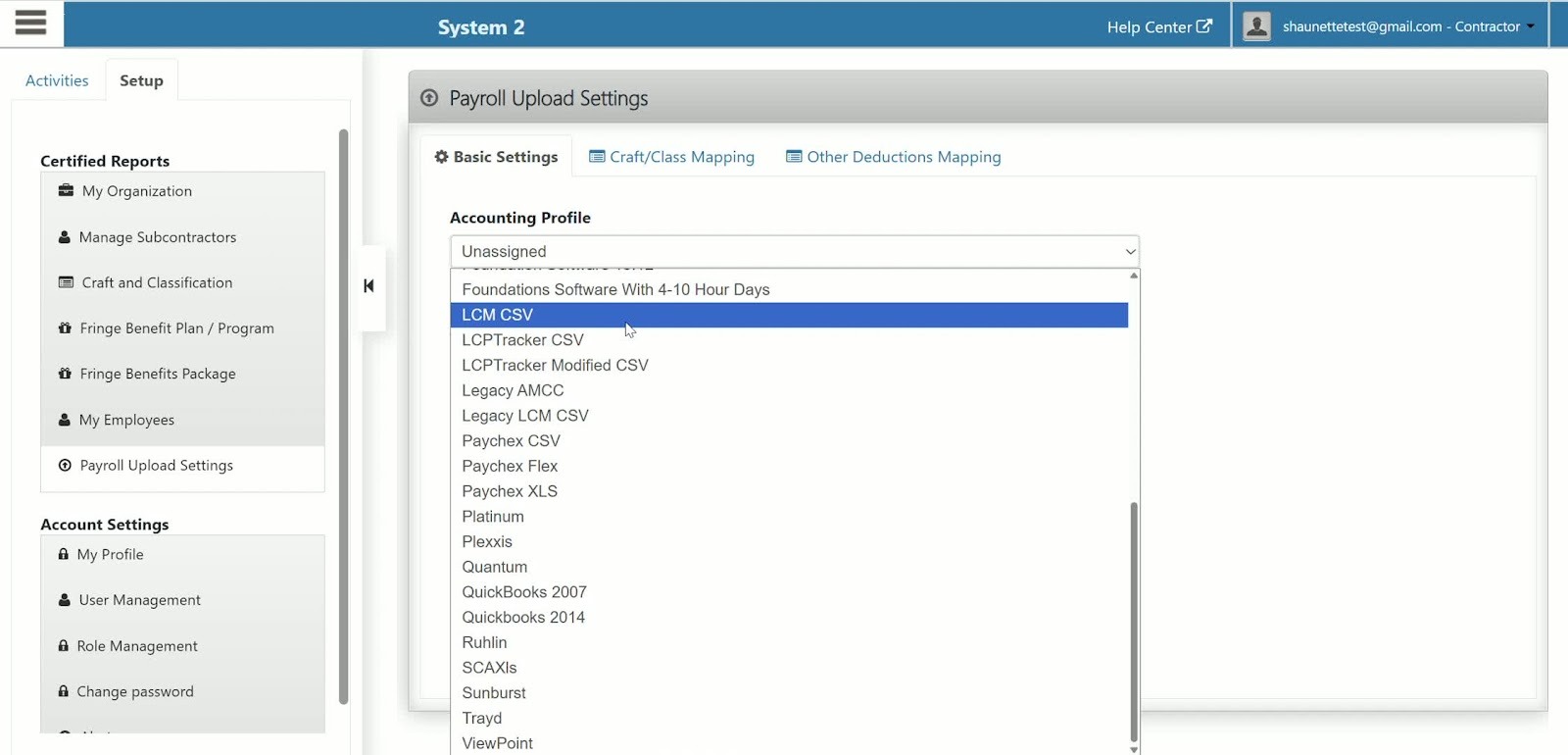Choose the Paychex CSV option

coord(789,441)
